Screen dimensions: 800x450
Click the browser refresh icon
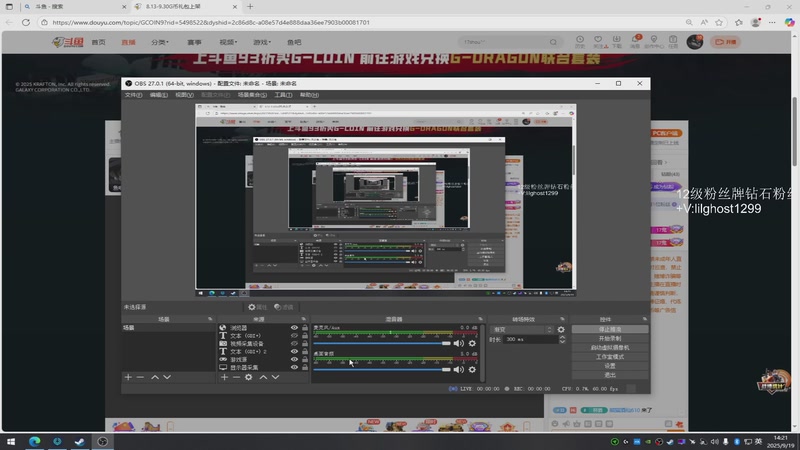pos(26,22)
